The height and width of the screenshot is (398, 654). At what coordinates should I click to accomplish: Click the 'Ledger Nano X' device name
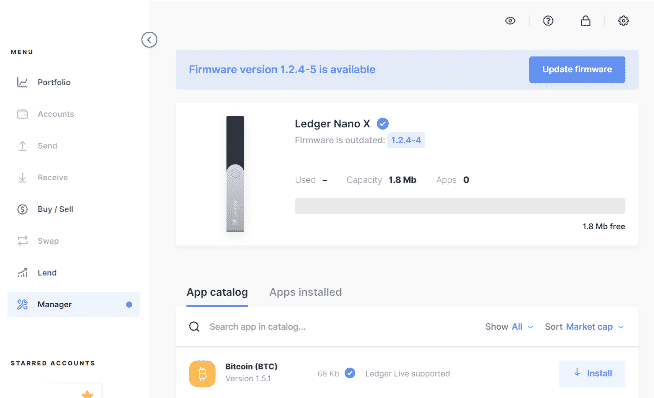pos(332,124)
